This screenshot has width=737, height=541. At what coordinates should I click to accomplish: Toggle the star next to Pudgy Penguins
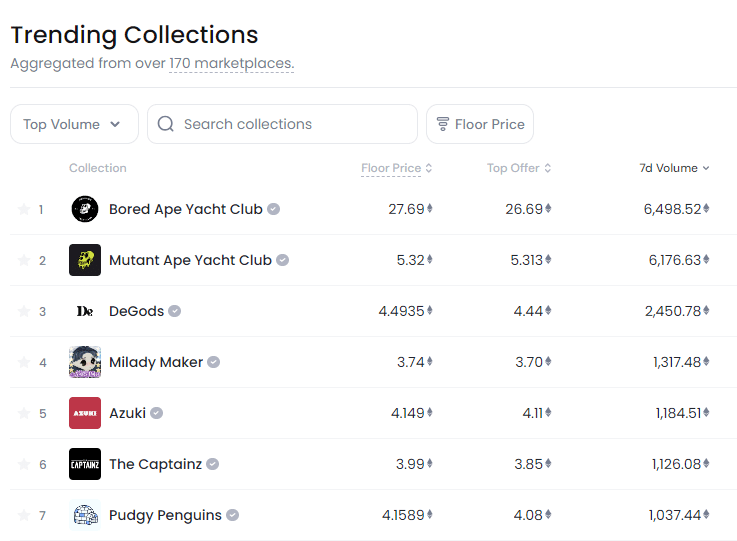coord(24,515)
